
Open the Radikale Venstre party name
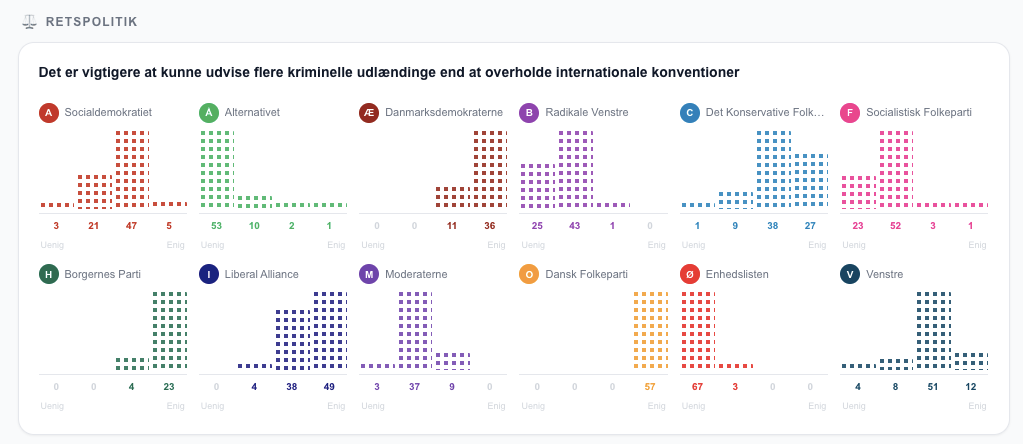coord(587,113)
